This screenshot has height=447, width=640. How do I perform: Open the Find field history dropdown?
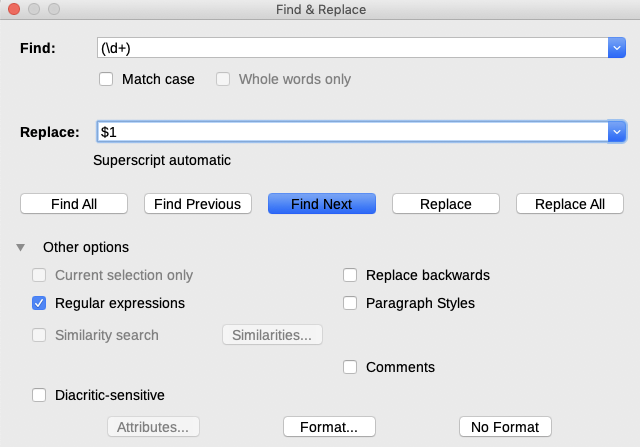[x=617, y=48]
